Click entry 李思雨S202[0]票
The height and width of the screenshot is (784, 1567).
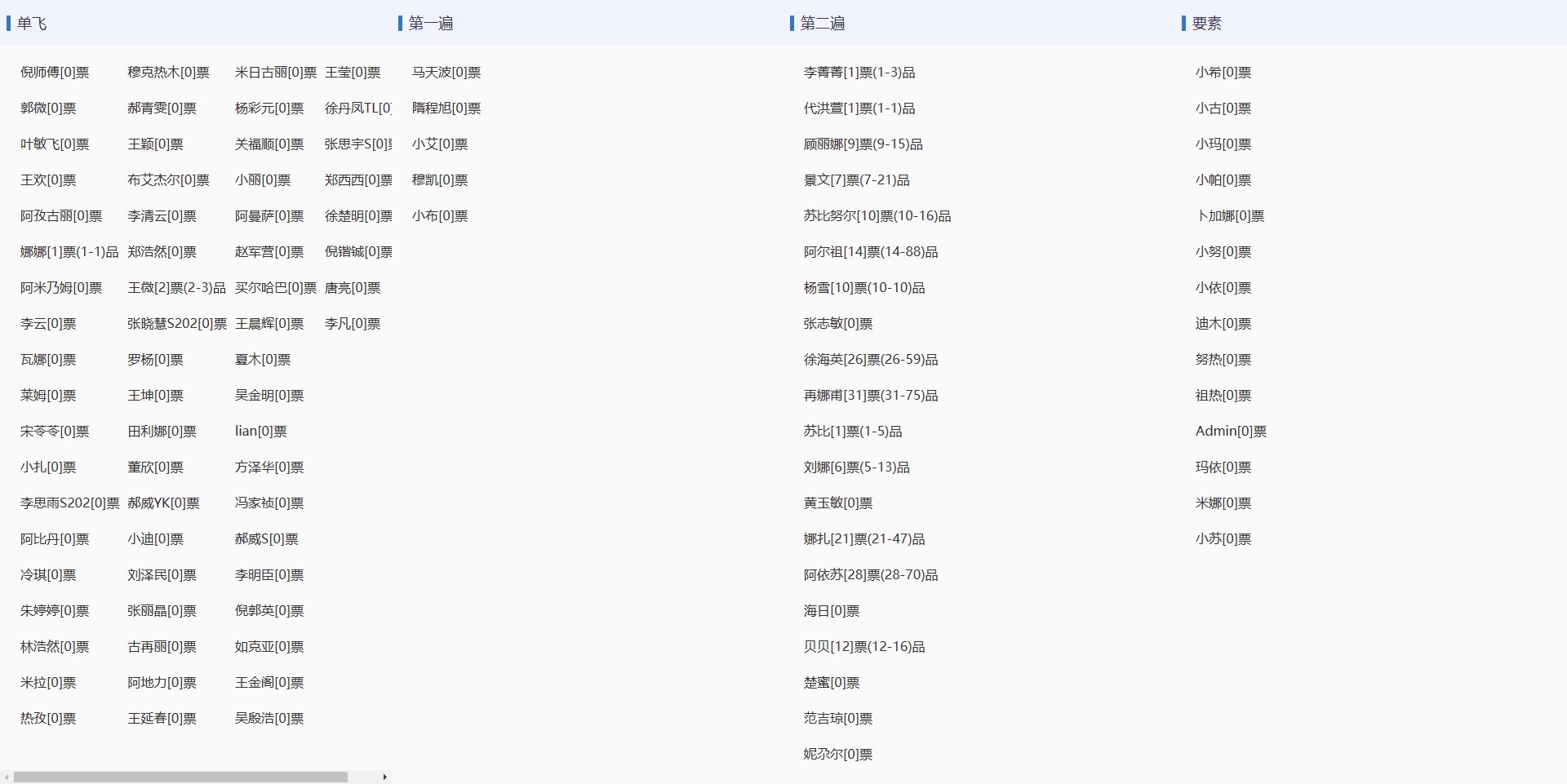click(70, 503)
